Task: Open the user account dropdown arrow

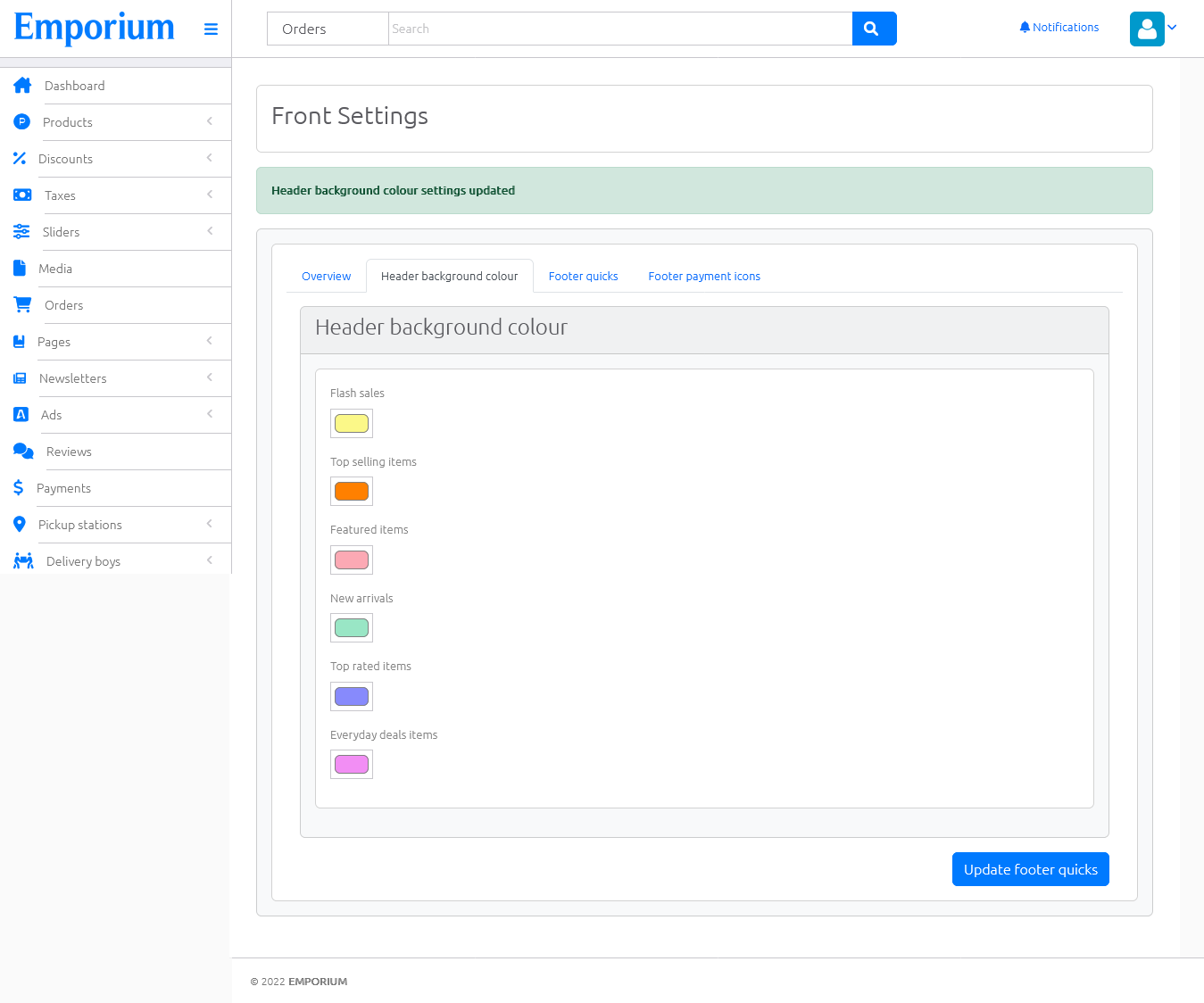Action: click(x=1173, y=29)
